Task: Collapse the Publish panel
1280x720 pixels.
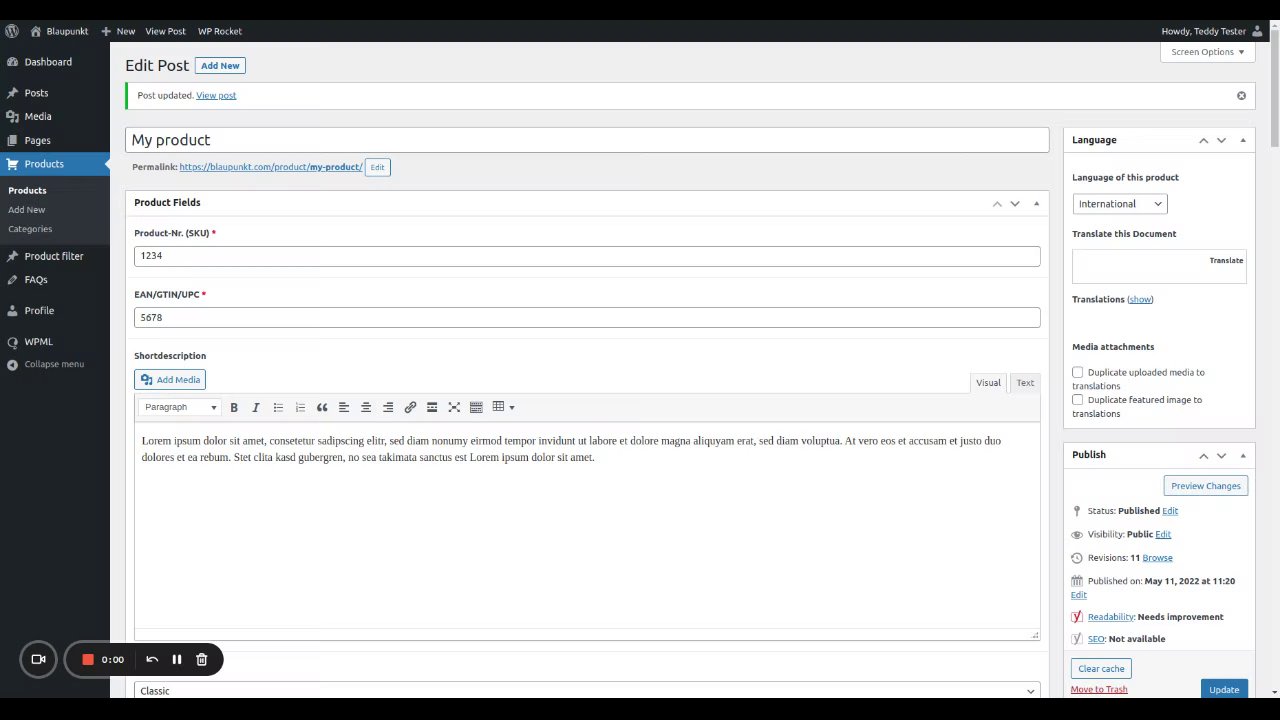Action: (x=1243, y=455)
